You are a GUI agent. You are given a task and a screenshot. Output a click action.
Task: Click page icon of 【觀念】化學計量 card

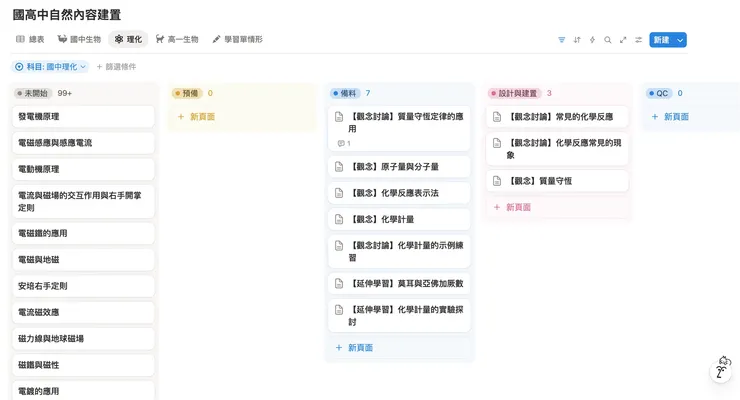[x=339, y=219]
